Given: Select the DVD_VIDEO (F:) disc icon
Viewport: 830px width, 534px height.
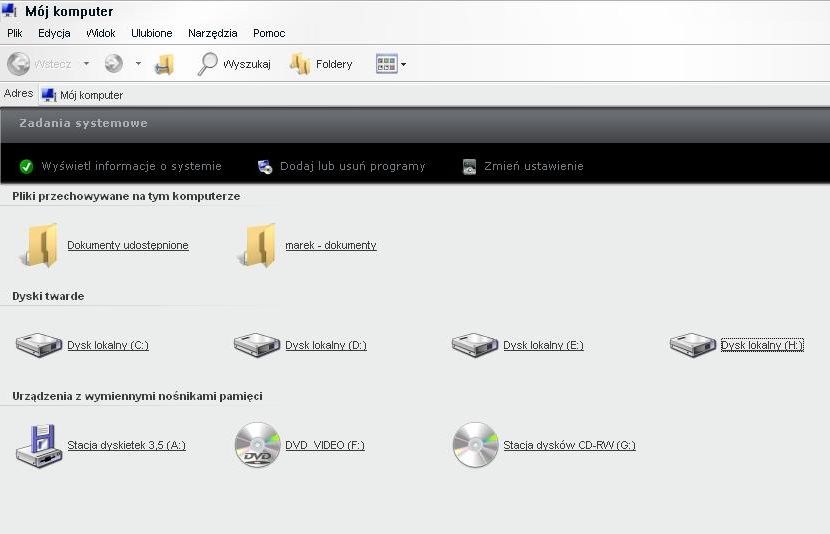Looking at the screenshot, I should click(257, 445).
